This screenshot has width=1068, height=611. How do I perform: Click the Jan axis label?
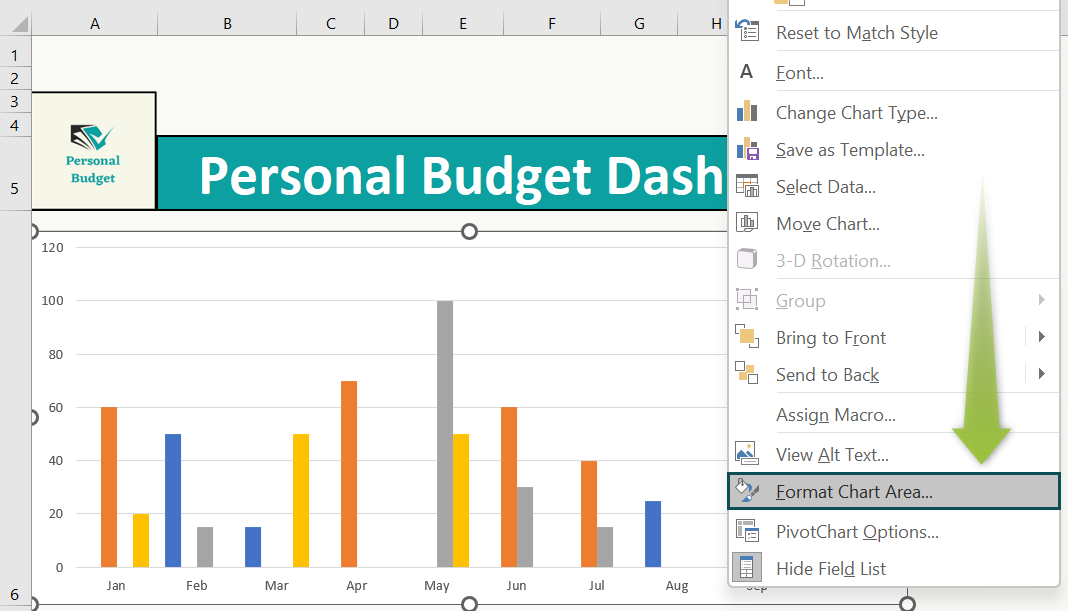pyautogui.click(x=116, y=585)
